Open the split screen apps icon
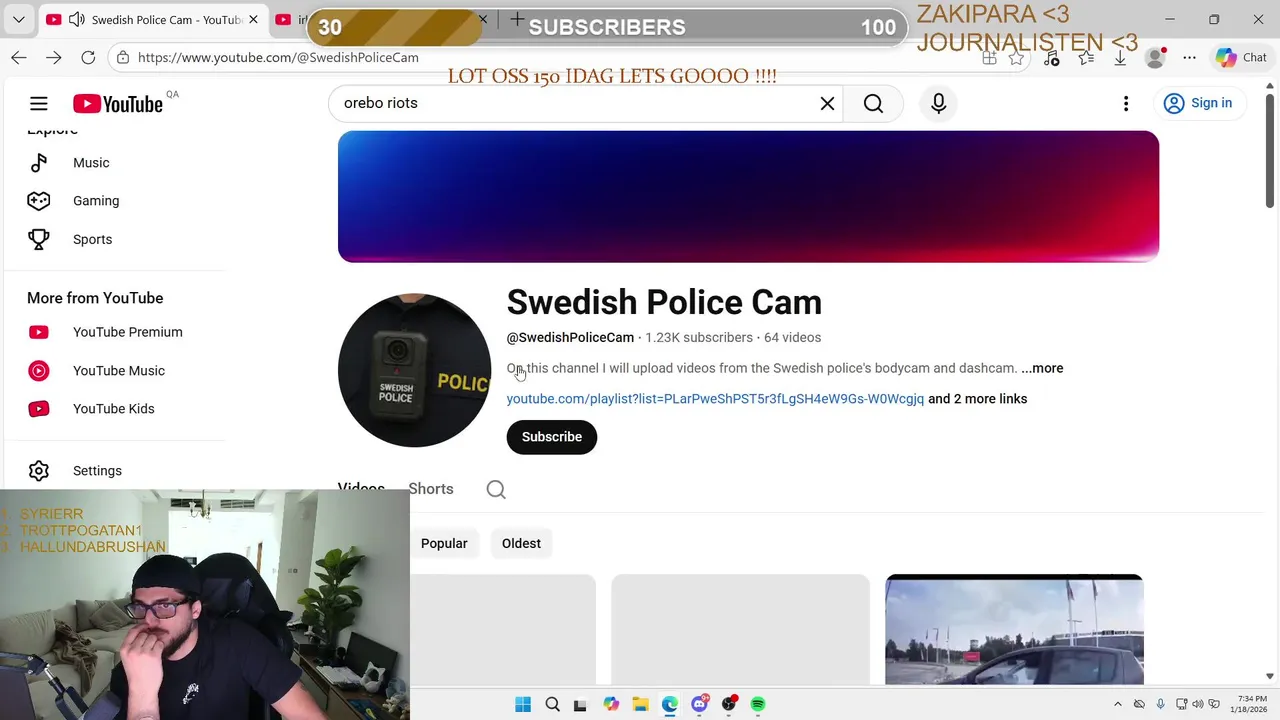Screen dimensions: 1280x720 coord(989,58)
